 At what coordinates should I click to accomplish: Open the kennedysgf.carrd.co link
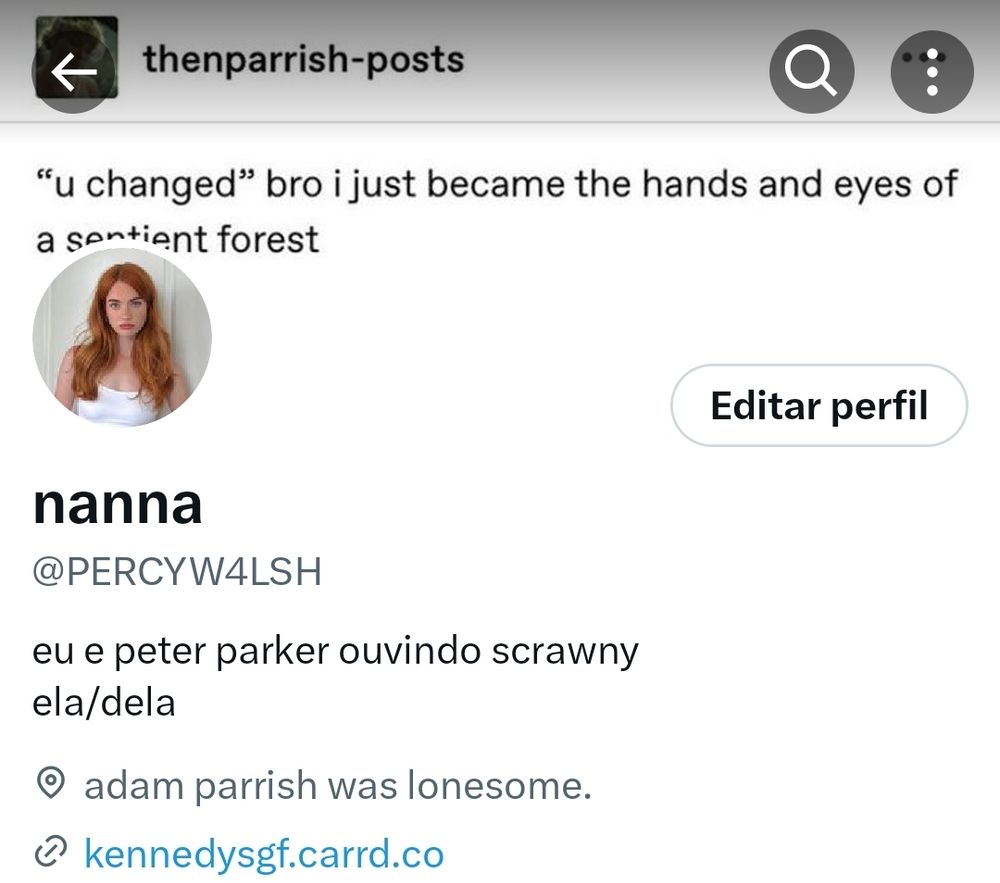click(264, 854)
